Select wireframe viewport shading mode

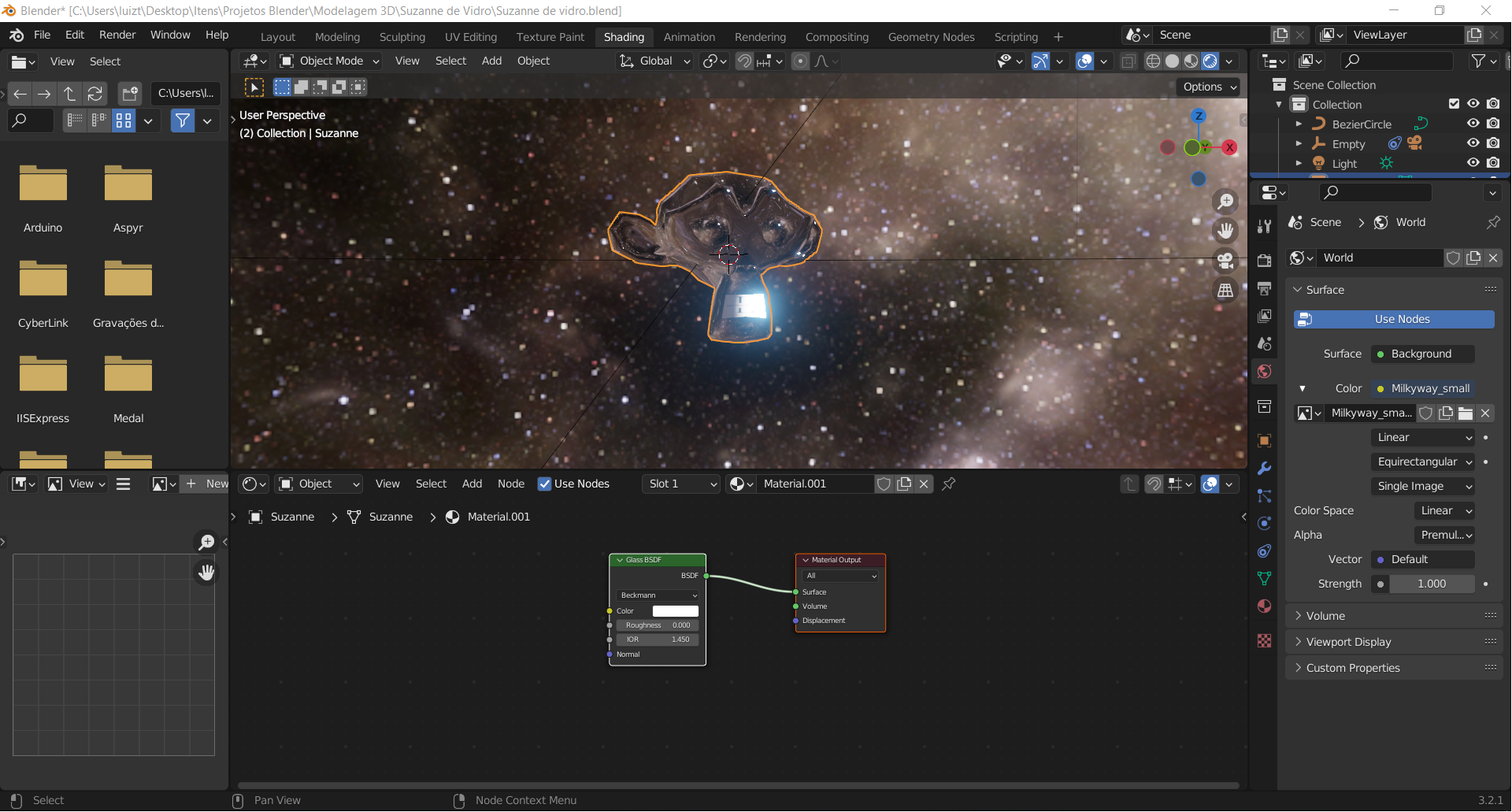[1153, 61]
